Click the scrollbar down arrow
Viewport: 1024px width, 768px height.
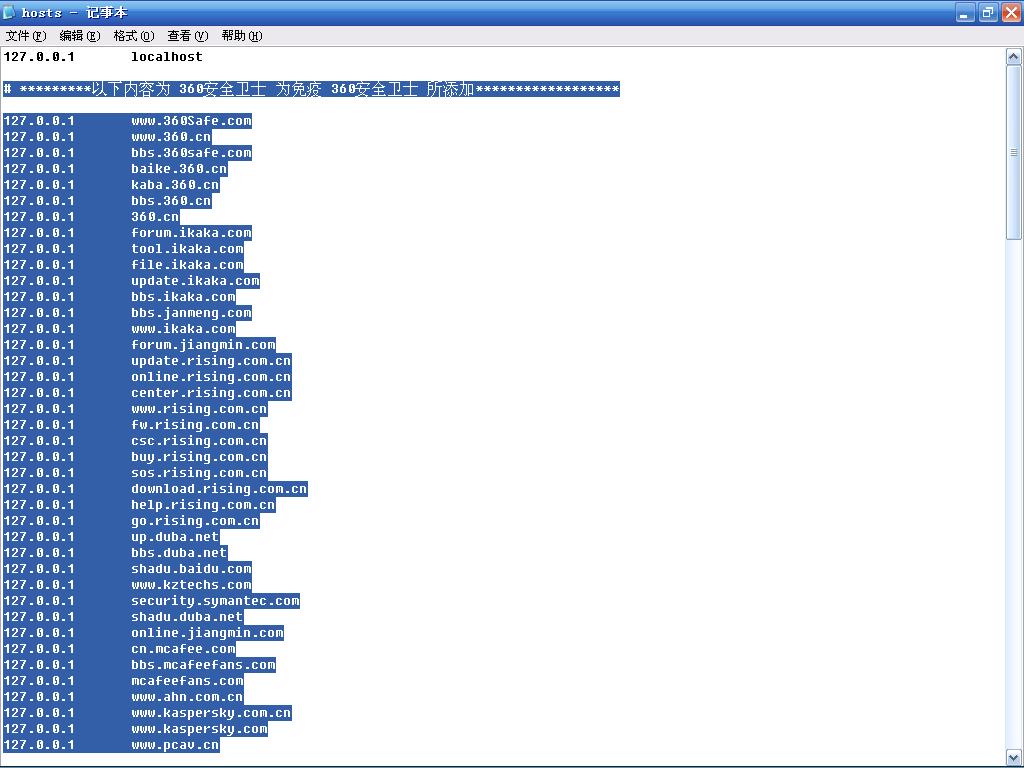(x=1014, y=758)
